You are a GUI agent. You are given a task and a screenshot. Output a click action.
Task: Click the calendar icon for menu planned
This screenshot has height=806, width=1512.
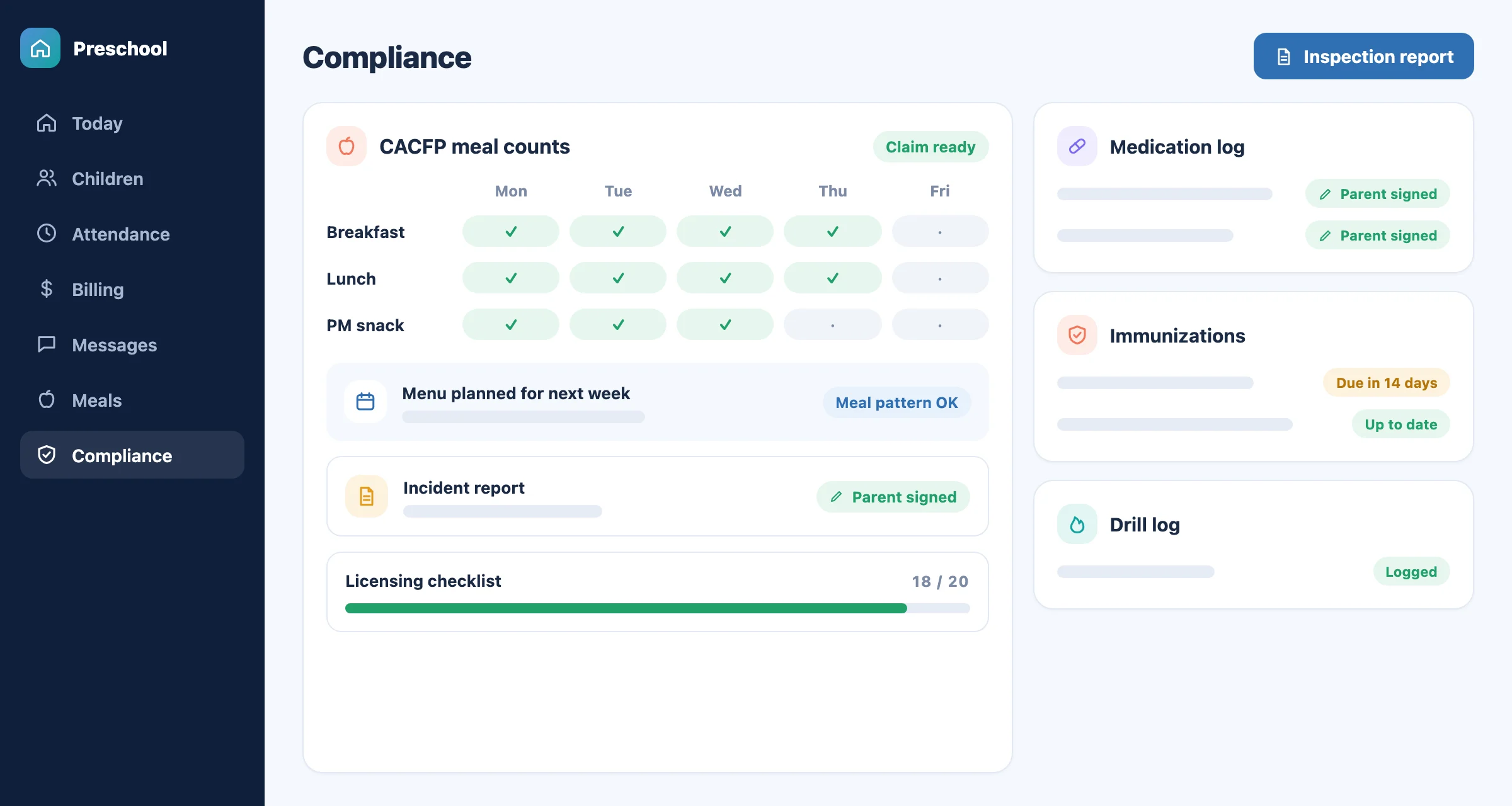(365, 402)
